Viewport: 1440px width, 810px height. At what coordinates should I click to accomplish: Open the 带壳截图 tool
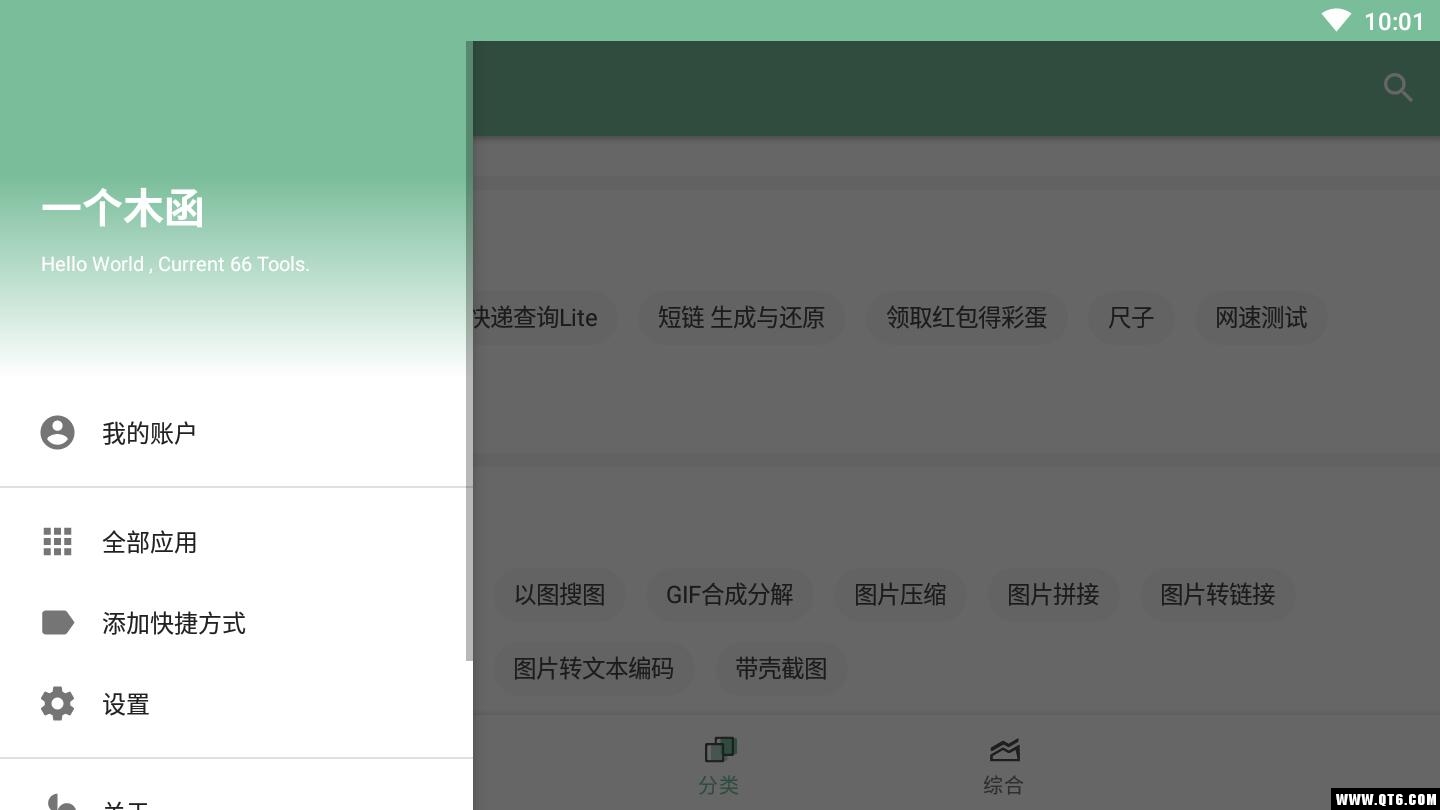pos(781,669)
